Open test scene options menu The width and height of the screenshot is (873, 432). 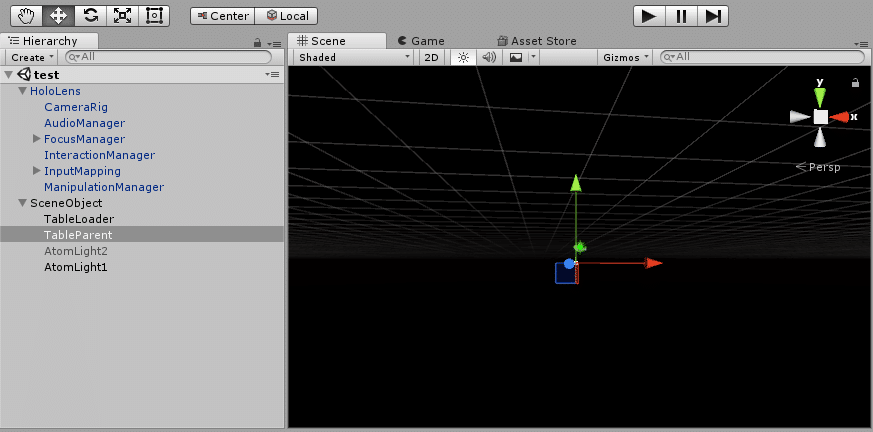(272, 75)
